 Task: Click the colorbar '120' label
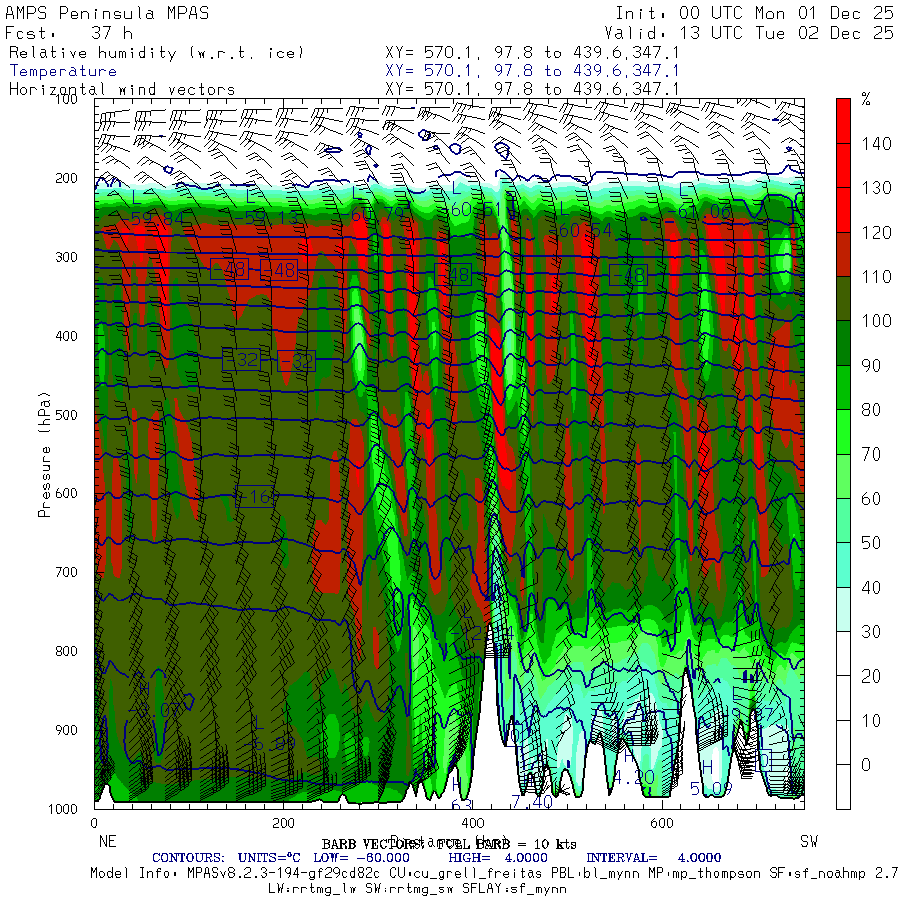[876, 232]
